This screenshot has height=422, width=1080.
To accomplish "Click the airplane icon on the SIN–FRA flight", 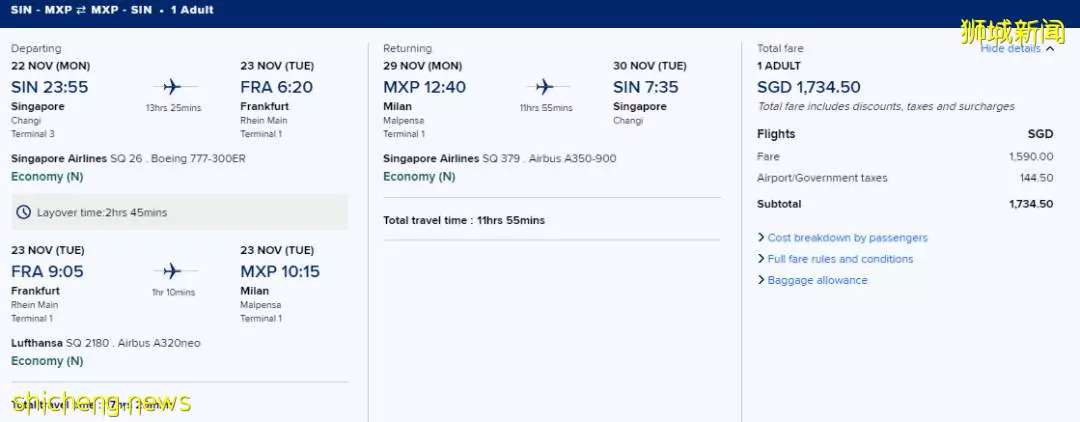I will coord(172,87).
